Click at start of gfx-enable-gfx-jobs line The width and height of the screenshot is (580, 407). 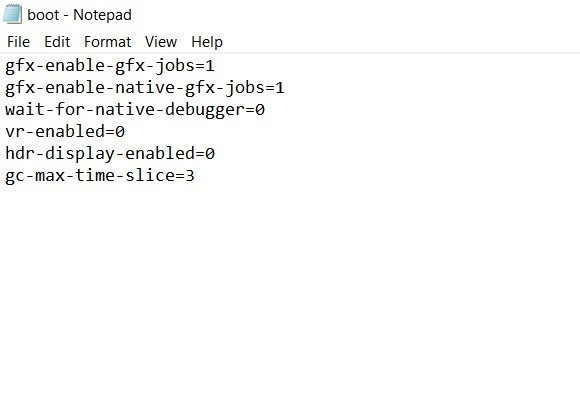tap(5, 66)
